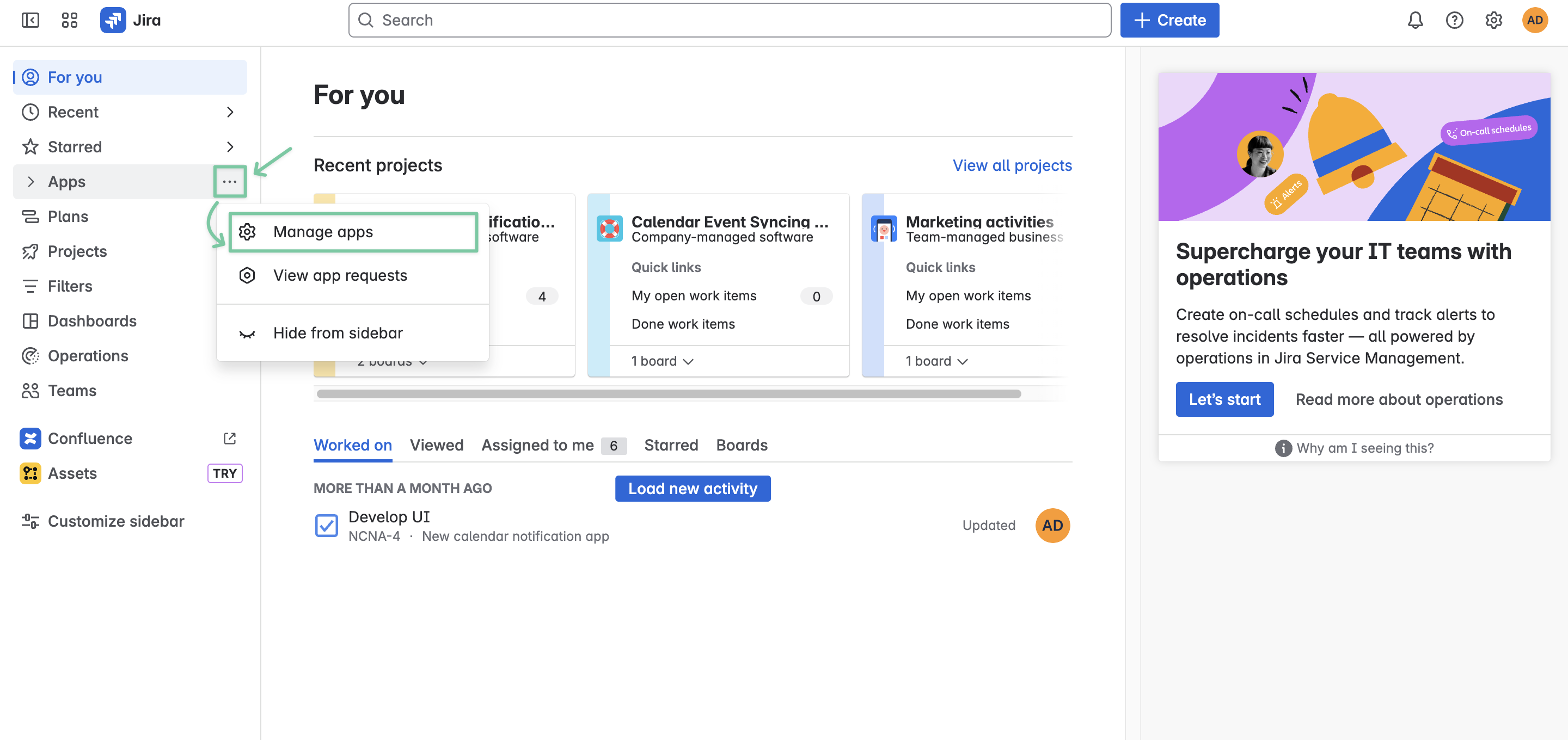Click the AD profile avatar in the top bar
This screenshot has height=740, width=1568.
(x=1535, y=20)
